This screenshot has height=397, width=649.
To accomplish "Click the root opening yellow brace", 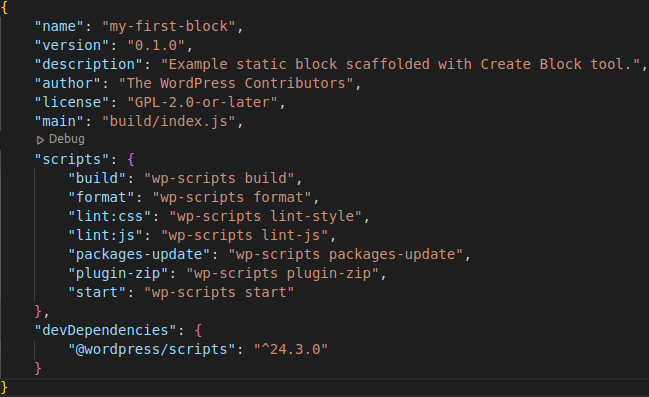I will point(5,8).
